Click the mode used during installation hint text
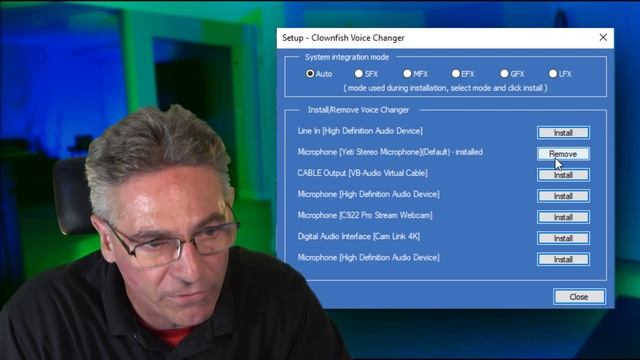Image resolution: width=640 pixels, height=360 pixels. coord(445,88)
